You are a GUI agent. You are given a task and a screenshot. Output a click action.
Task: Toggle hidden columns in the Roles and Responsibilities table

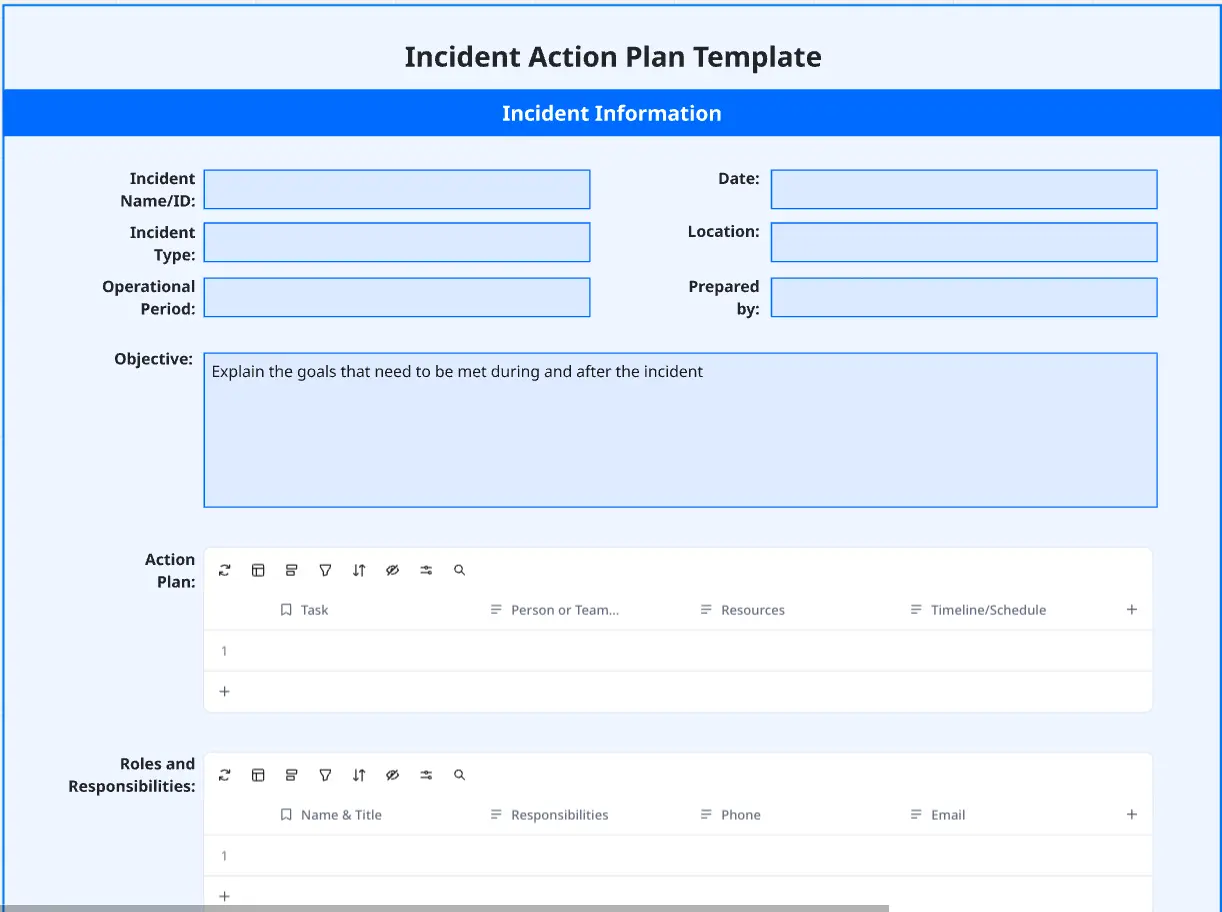[x=392, y=774]
